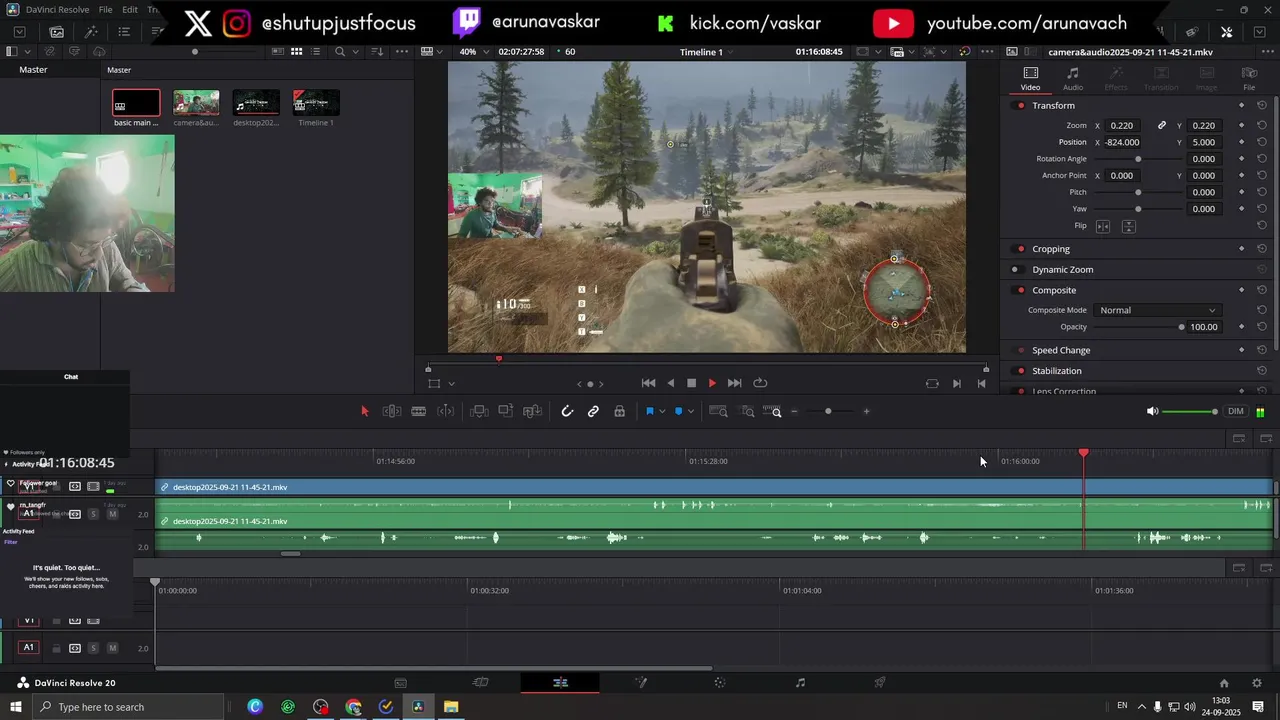
Task: Go to first frame of timeline
Action: 648,383
